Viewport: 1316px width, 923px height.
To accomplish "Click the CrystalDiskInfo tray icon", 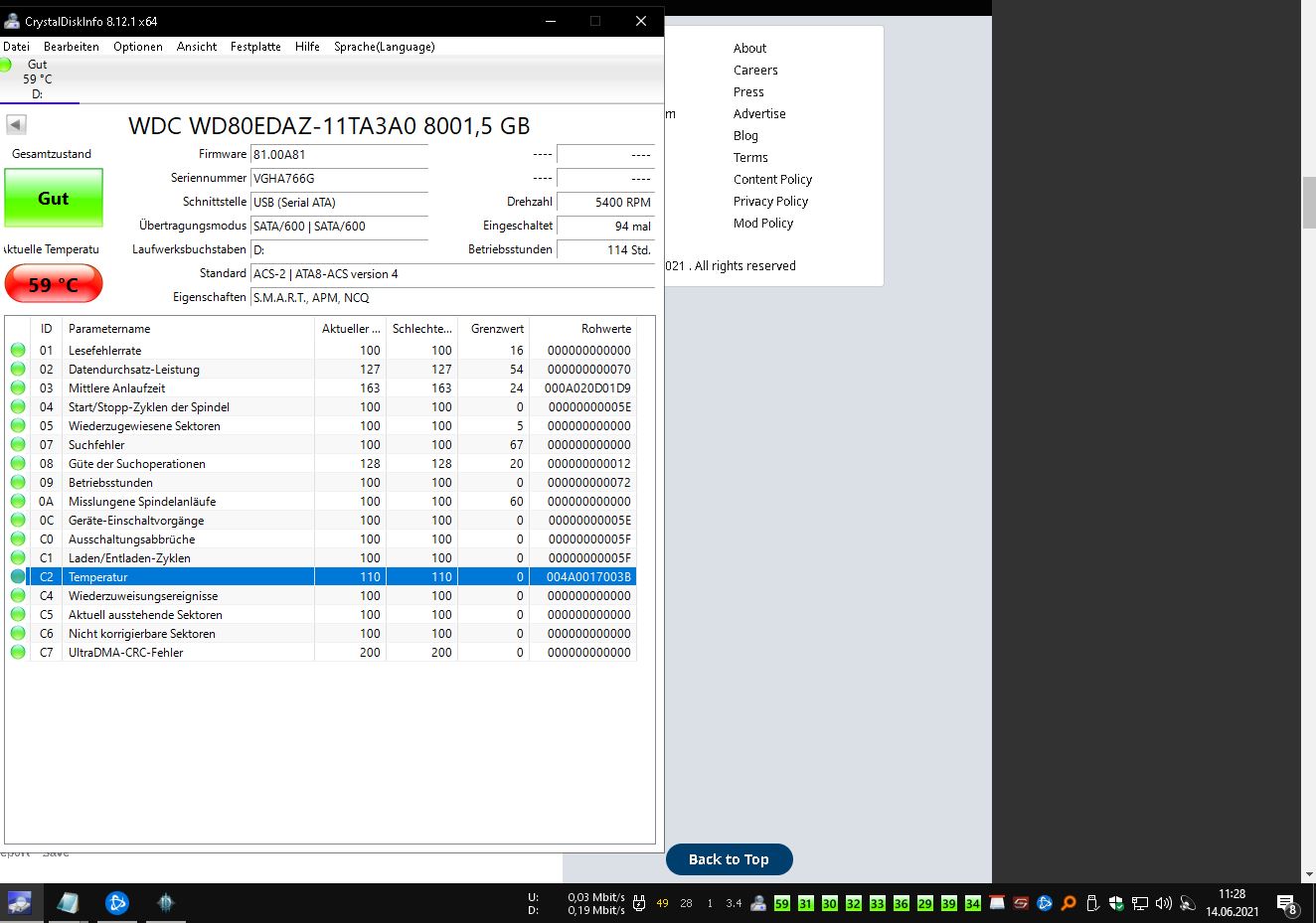I will coord(758,903).
